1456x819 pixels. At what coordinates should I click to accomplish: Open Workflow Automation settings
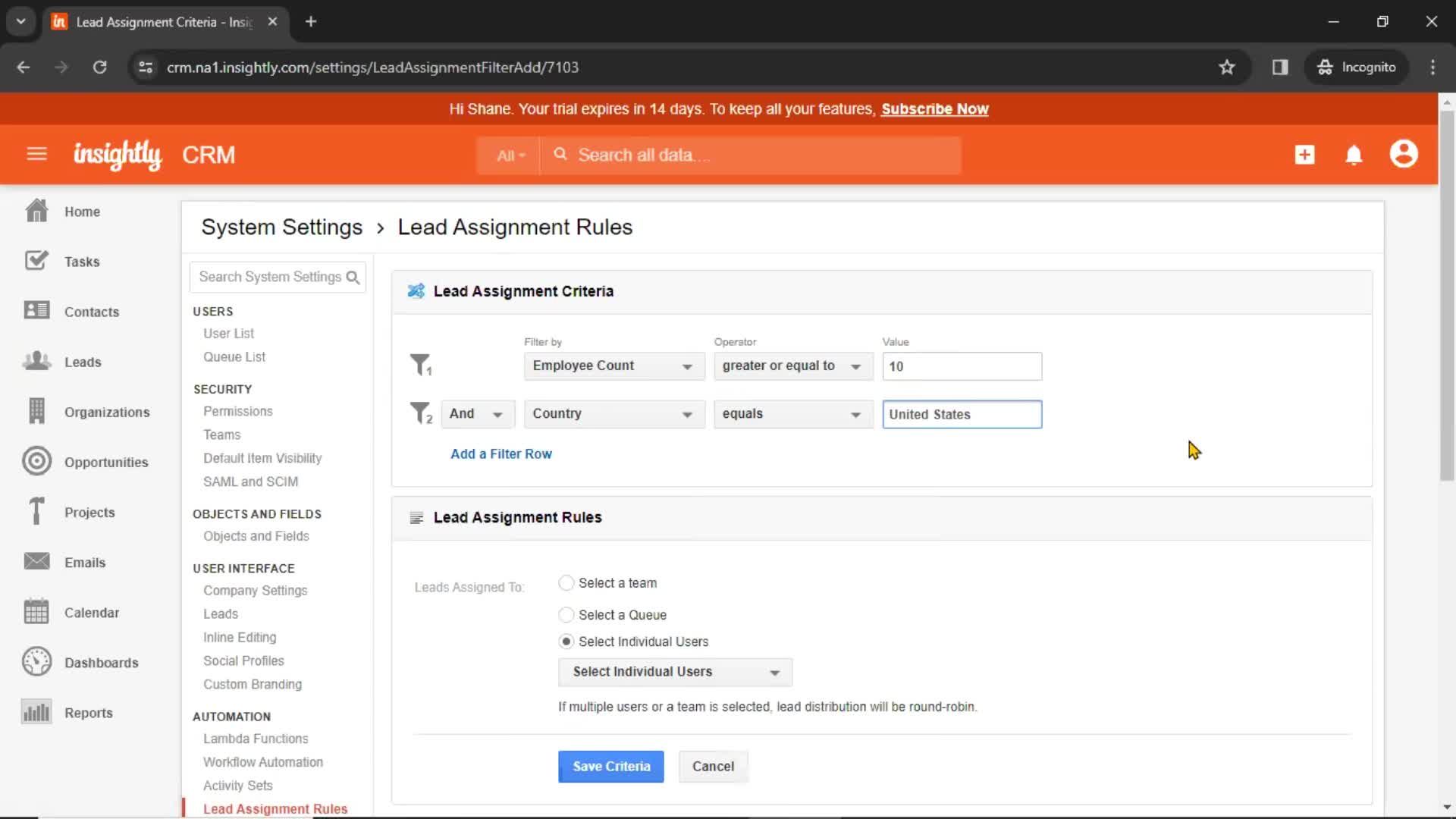262,762
